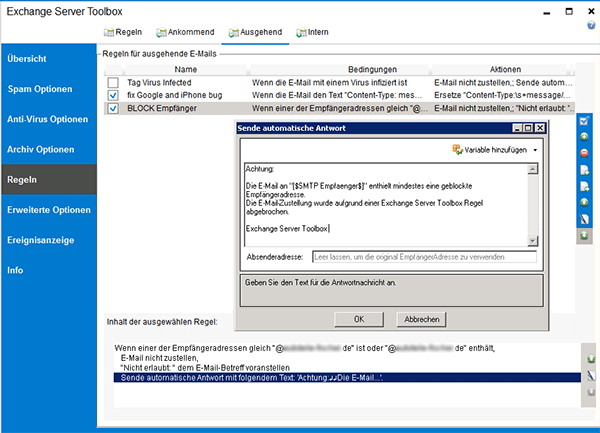Open Info in the sidebar
The width and height of the screenshot is (600, 433).
coord(49,270)
